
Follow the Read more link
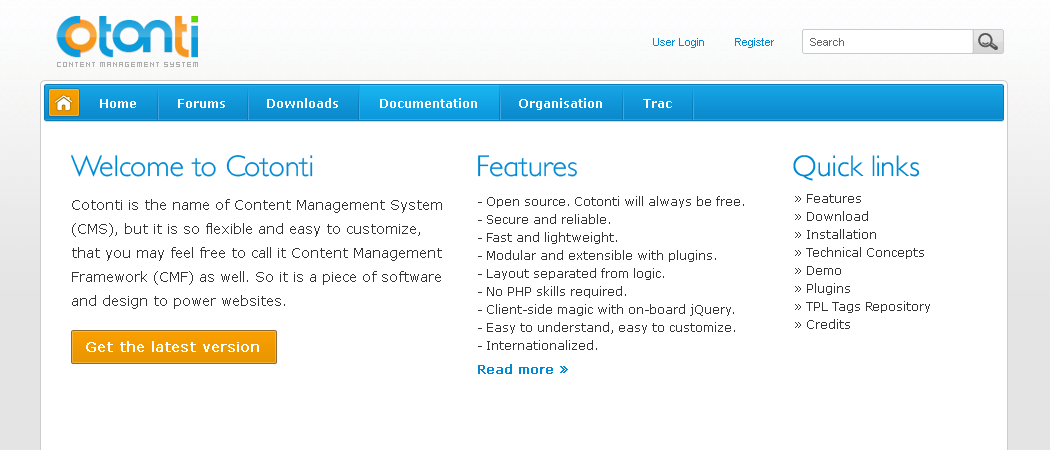[x=522, y=370]
